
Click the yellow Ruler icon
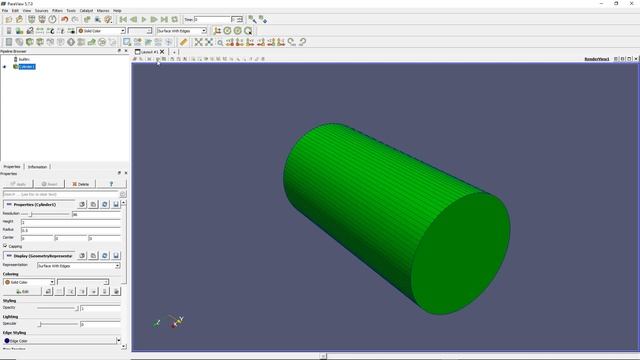184,42
